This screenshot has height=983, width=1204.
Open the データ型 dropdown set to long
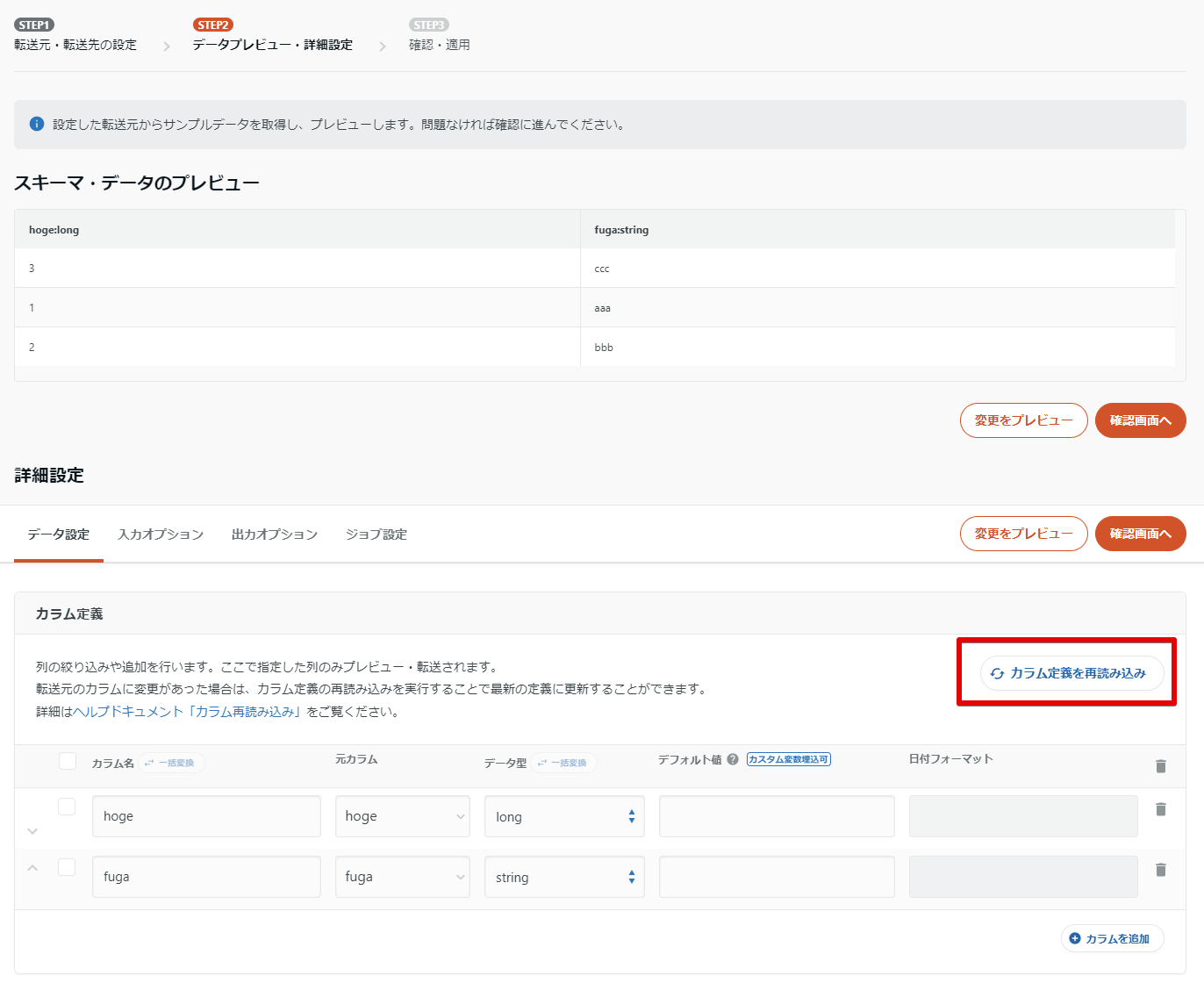click(x=564, y=816)
